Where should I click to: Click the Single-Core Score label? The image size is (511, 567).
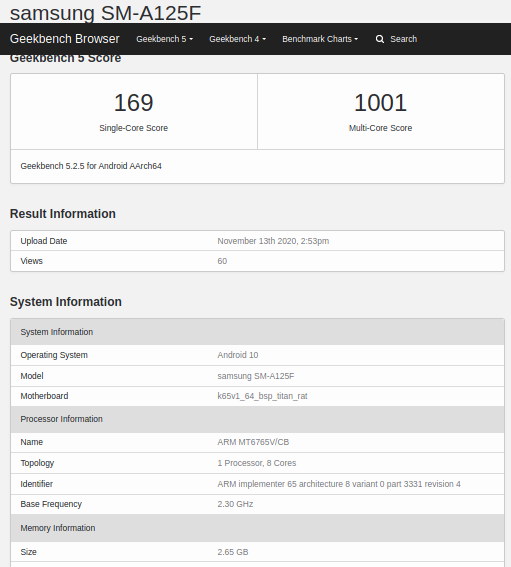133,128
